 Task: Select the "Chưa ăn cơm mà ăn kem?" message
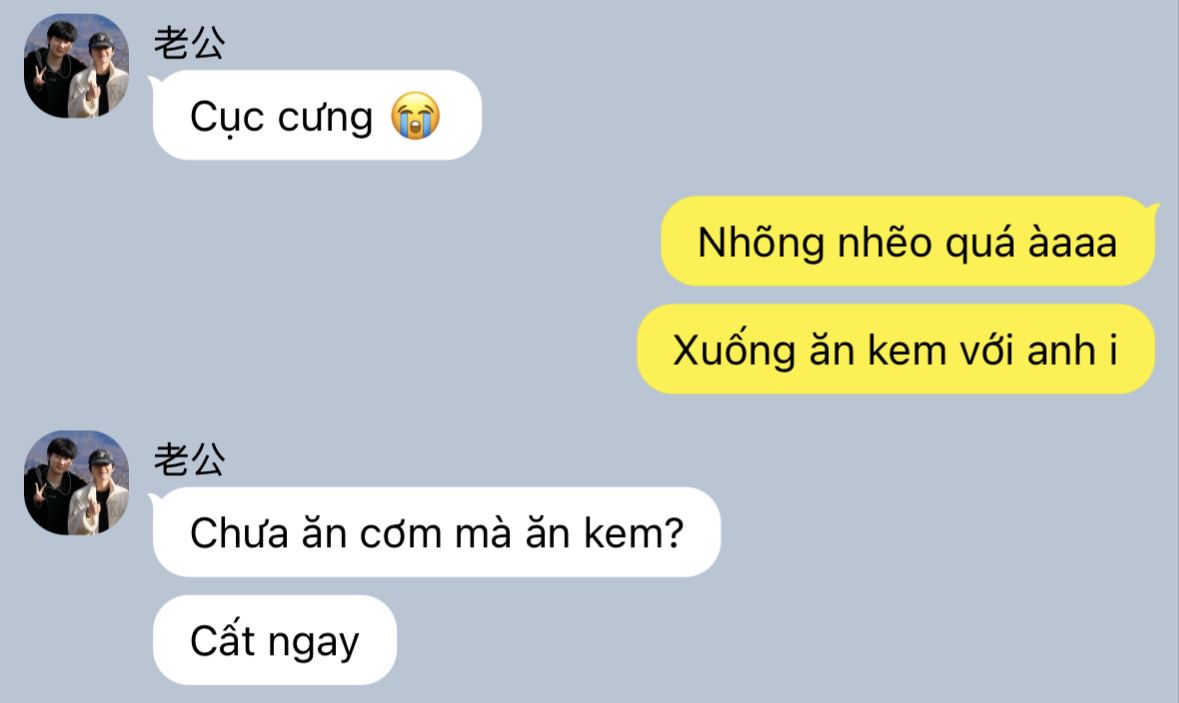tap(437, 532)
